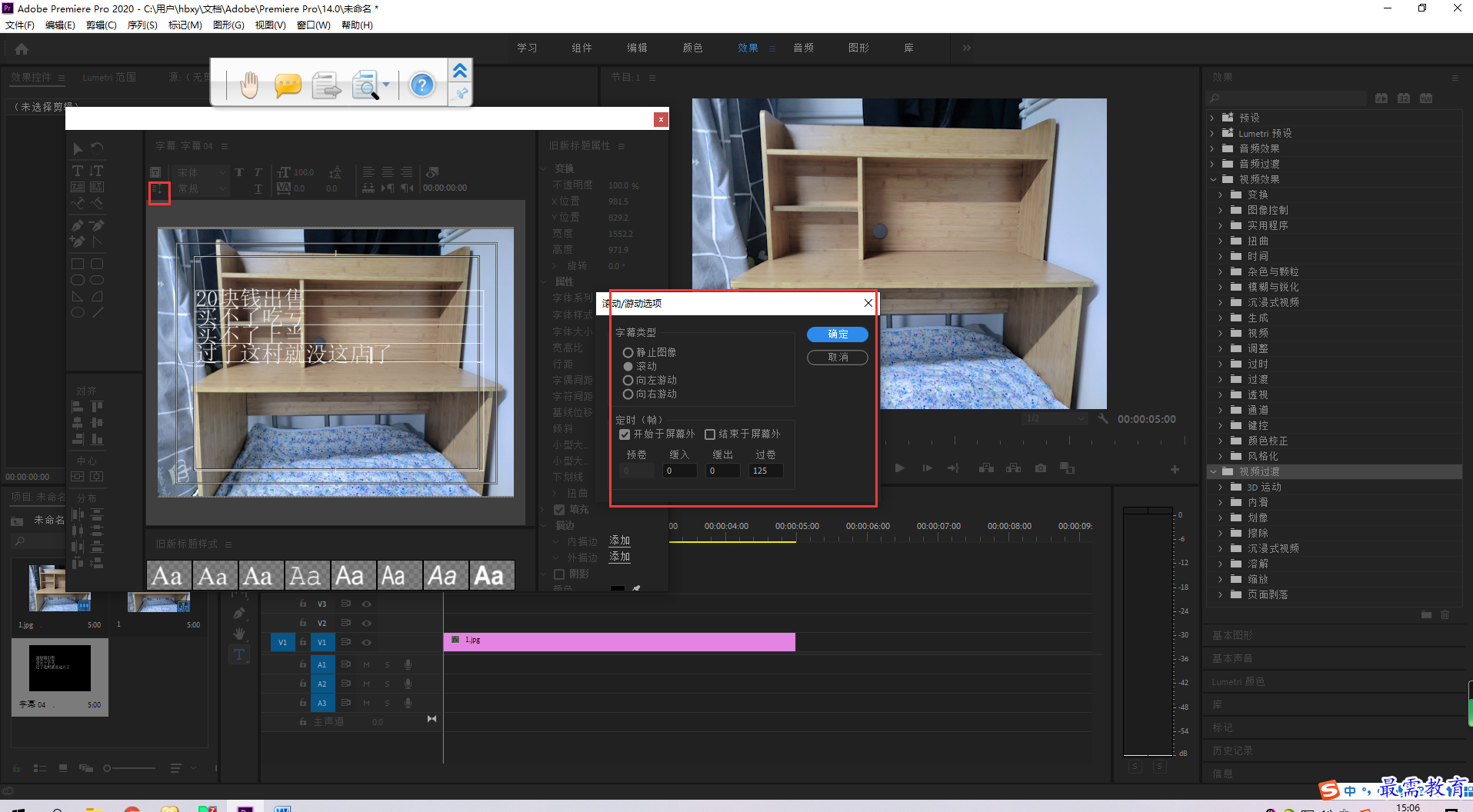Expand 音频效果 folder
Screen dimensions: 1473x812
click(1212, 148)
